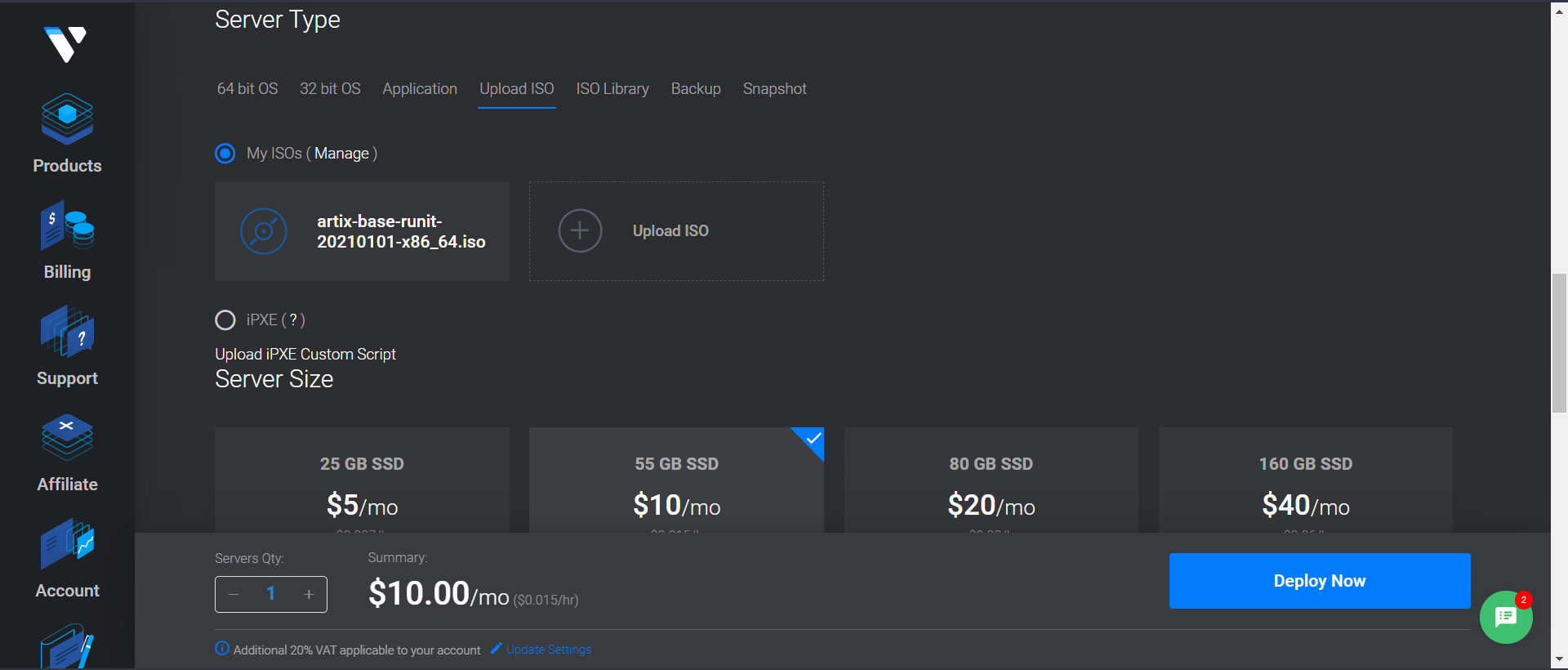Click the Deploy Now button
This screenshot has height=670, width=1568.
[x=1320, y=581]
